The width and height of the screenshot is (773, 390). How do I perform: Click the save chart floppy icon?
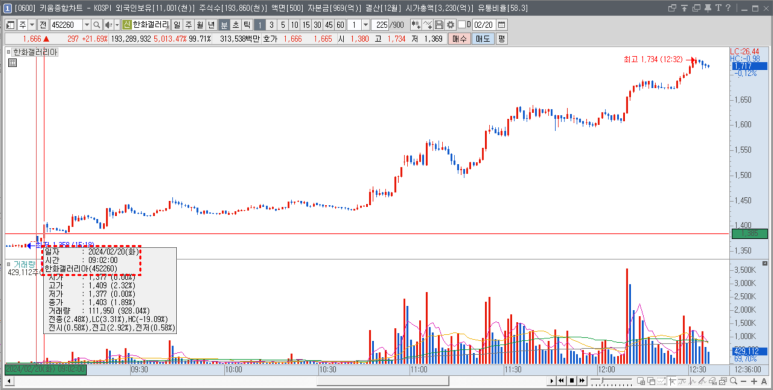439,25
